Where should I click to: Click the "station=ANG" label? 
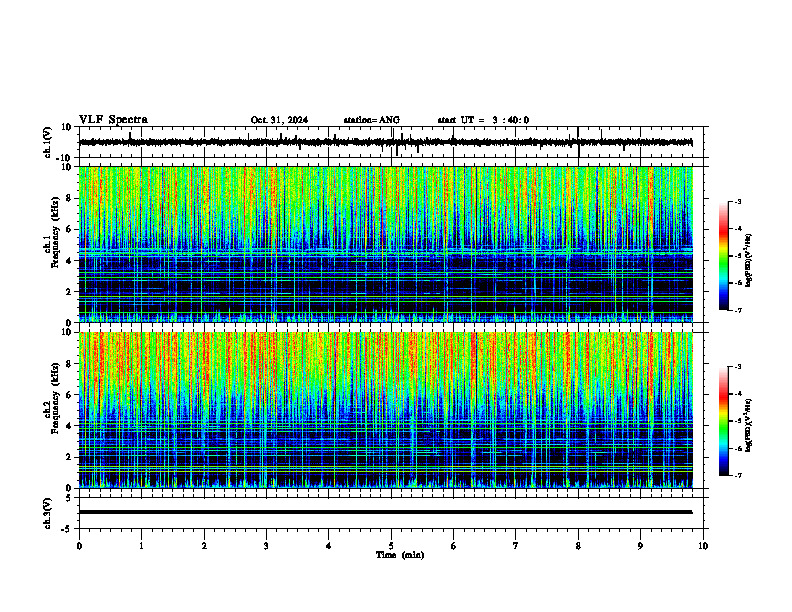coord(372,120)
